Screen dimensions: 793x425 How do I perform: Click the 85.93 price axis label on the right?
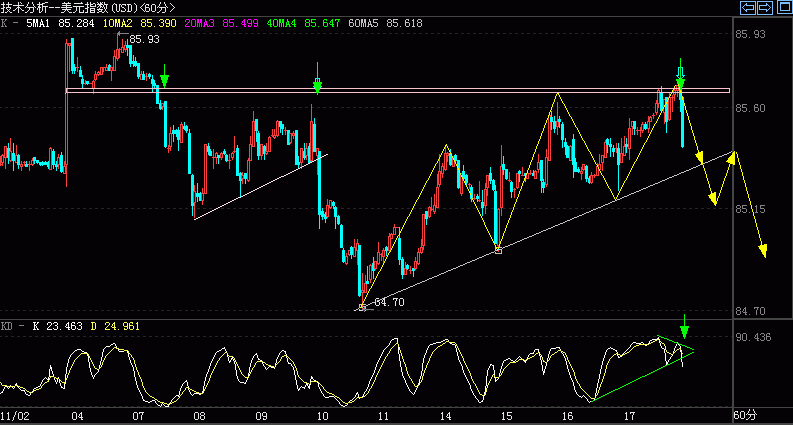click(x=751, y=34)
